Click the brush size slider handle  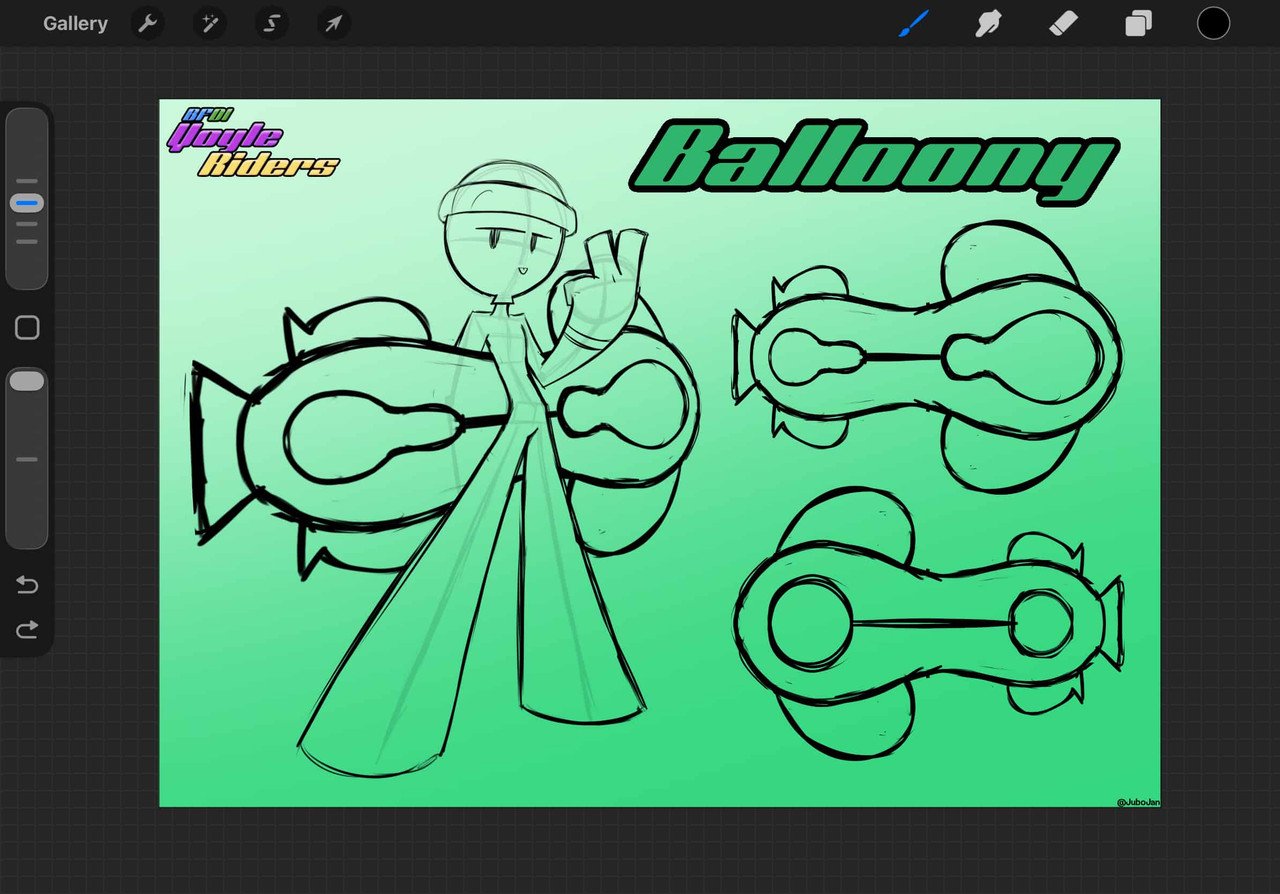27,203
